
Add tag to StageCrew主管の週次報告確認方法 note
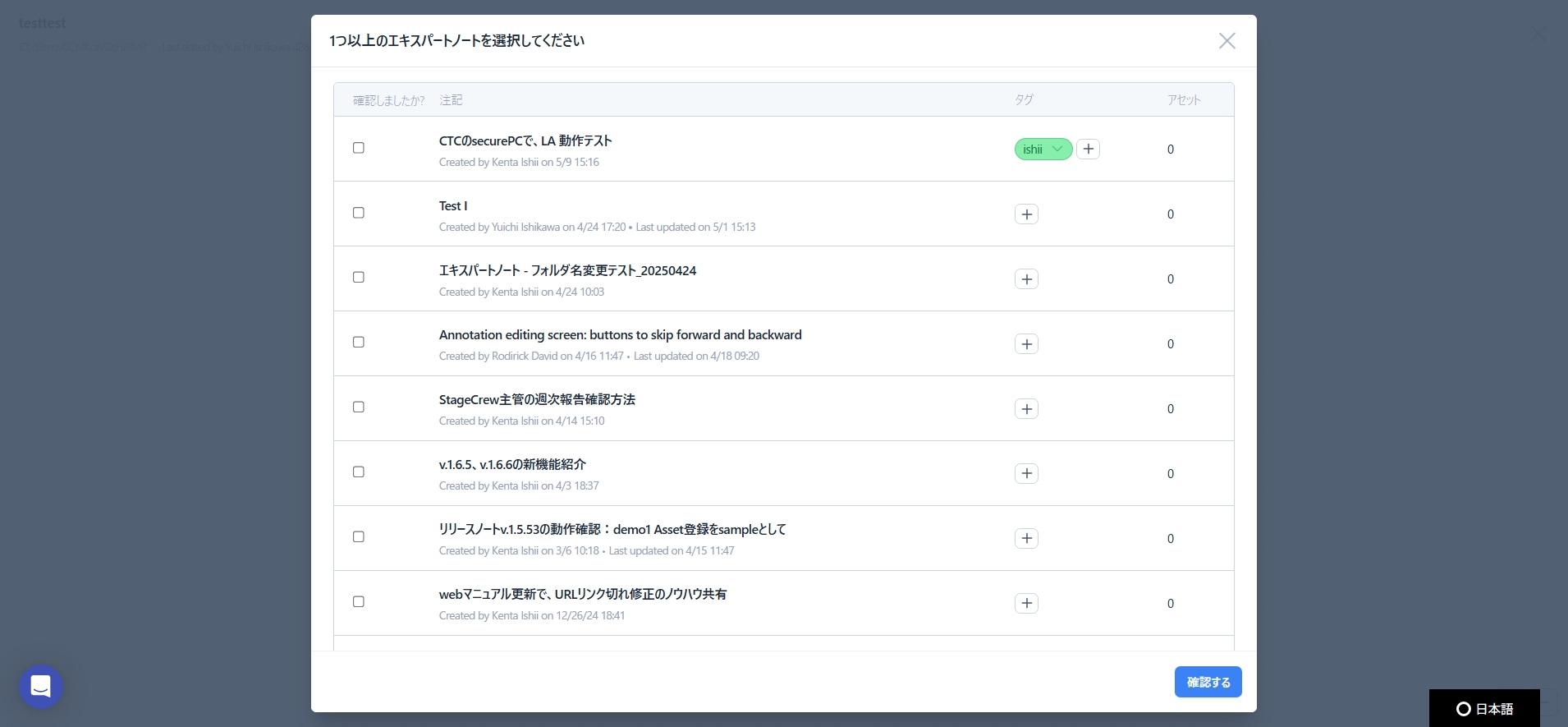click(1026, 409)
